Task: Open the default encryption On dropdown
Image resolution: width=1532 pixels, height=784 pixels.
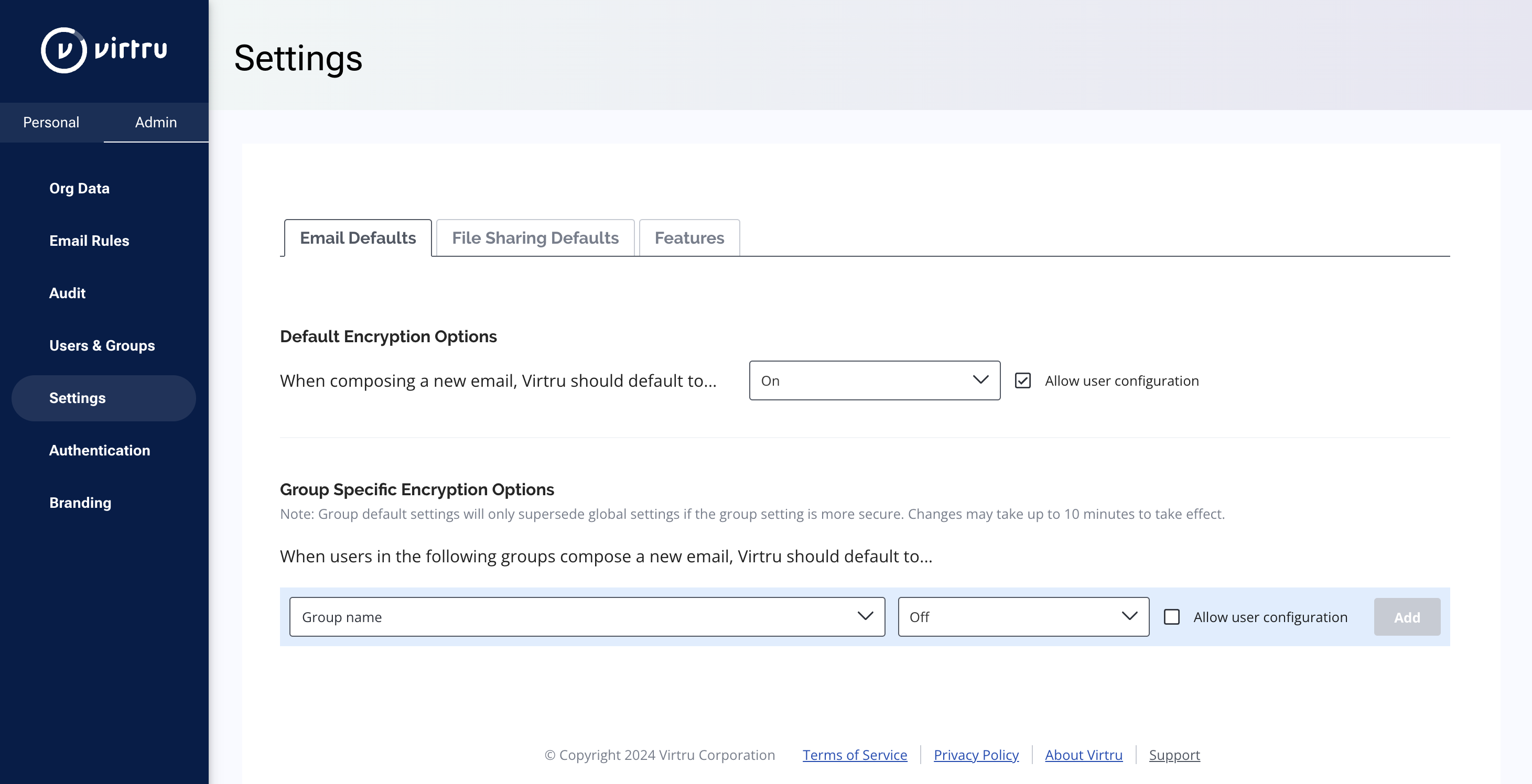Action: click(874, 380)
